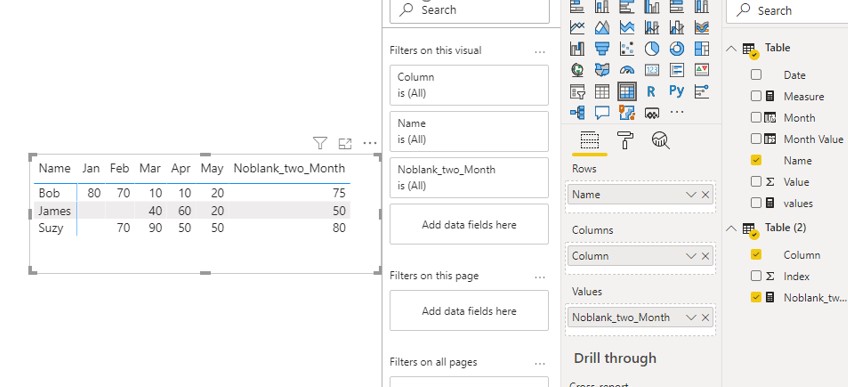Image resolution: width=848 pixels, height=387 pixels.
Task: Click the Fields pane Search box
Action: click(x=787, y=10)
